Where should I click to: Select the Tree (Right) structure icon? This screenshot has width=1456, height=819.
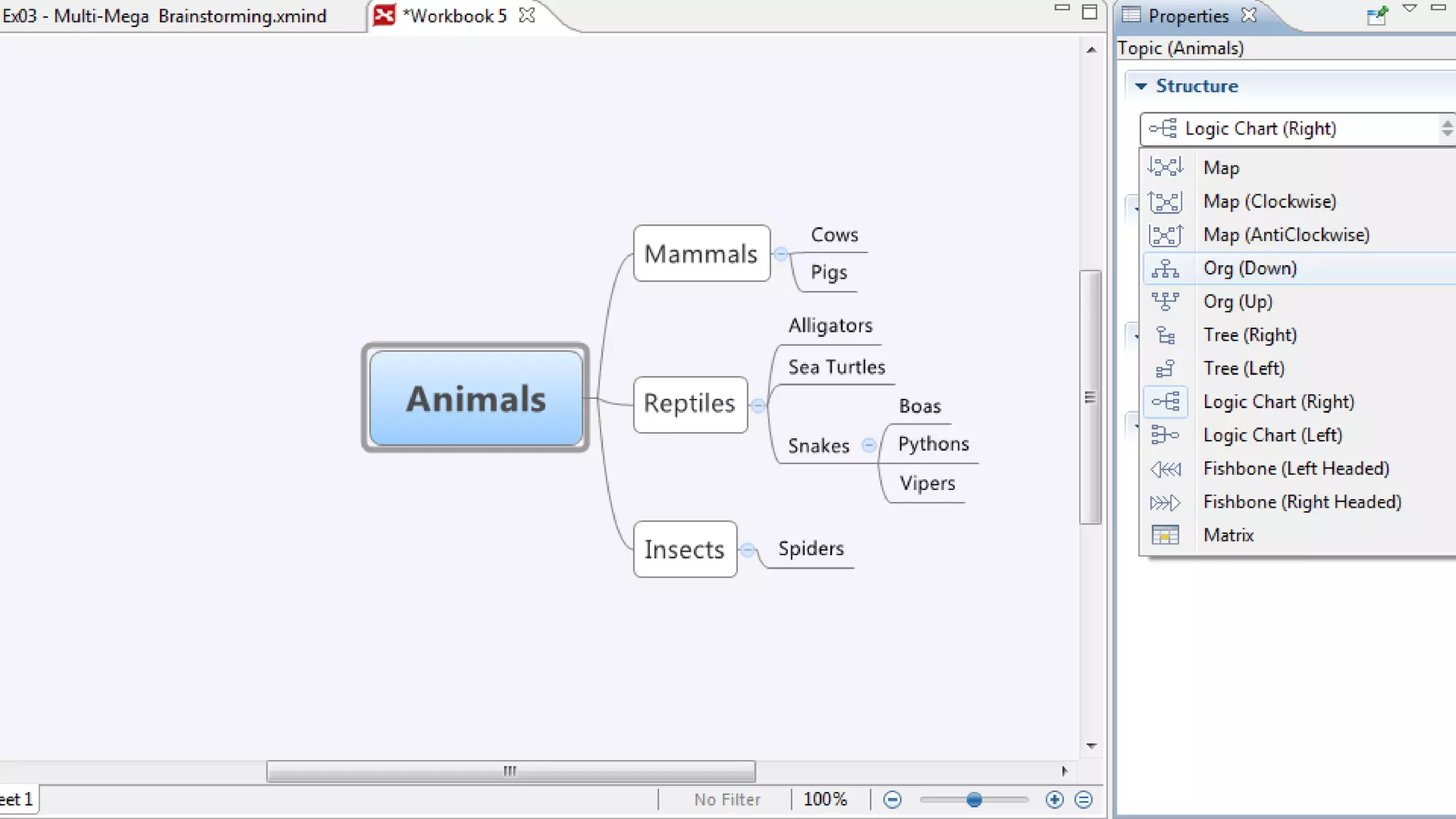point(1165,335)
